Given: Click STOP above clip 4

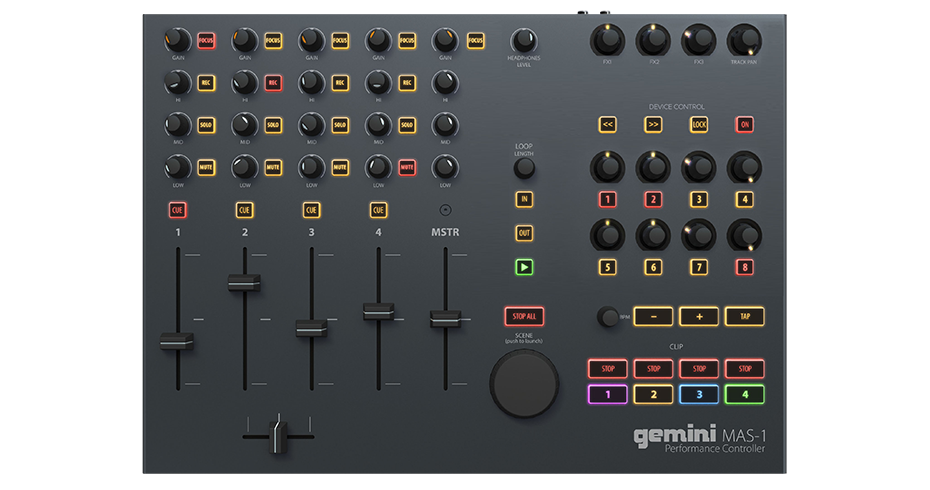Looking at the screenshot, I should tap(745, 368).
